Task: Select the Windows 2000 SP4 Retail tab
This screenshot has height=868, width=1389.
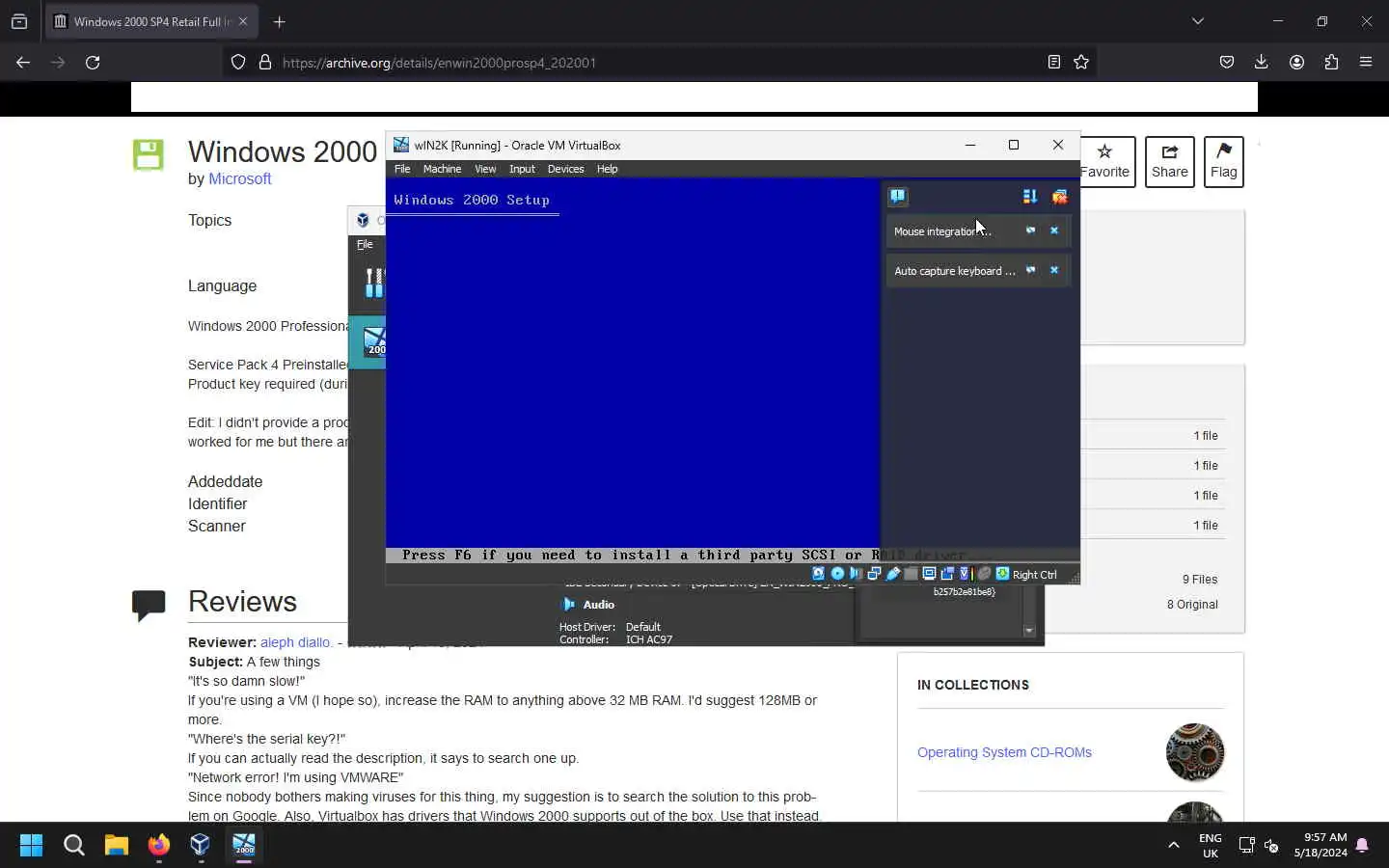Action: click(151, 21)
